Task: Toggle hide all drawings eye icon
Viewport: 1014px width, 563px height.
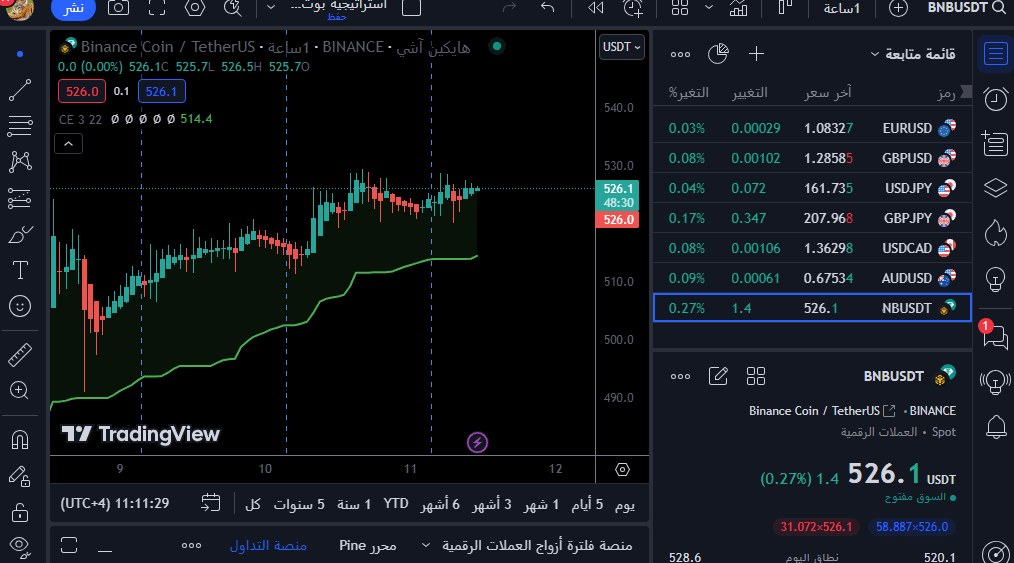Action: [x=20, y=547]
